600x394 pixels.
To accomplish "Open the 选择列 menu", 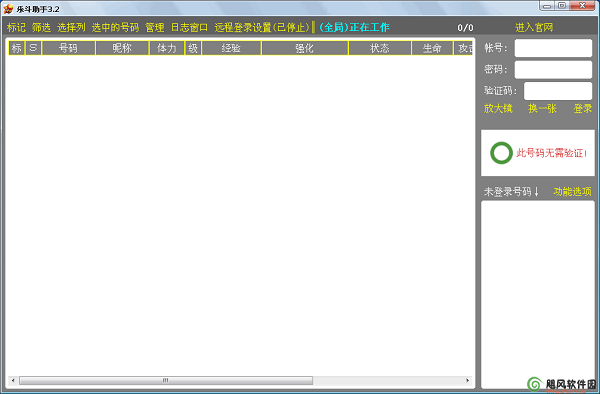I will tap(71, 28).
